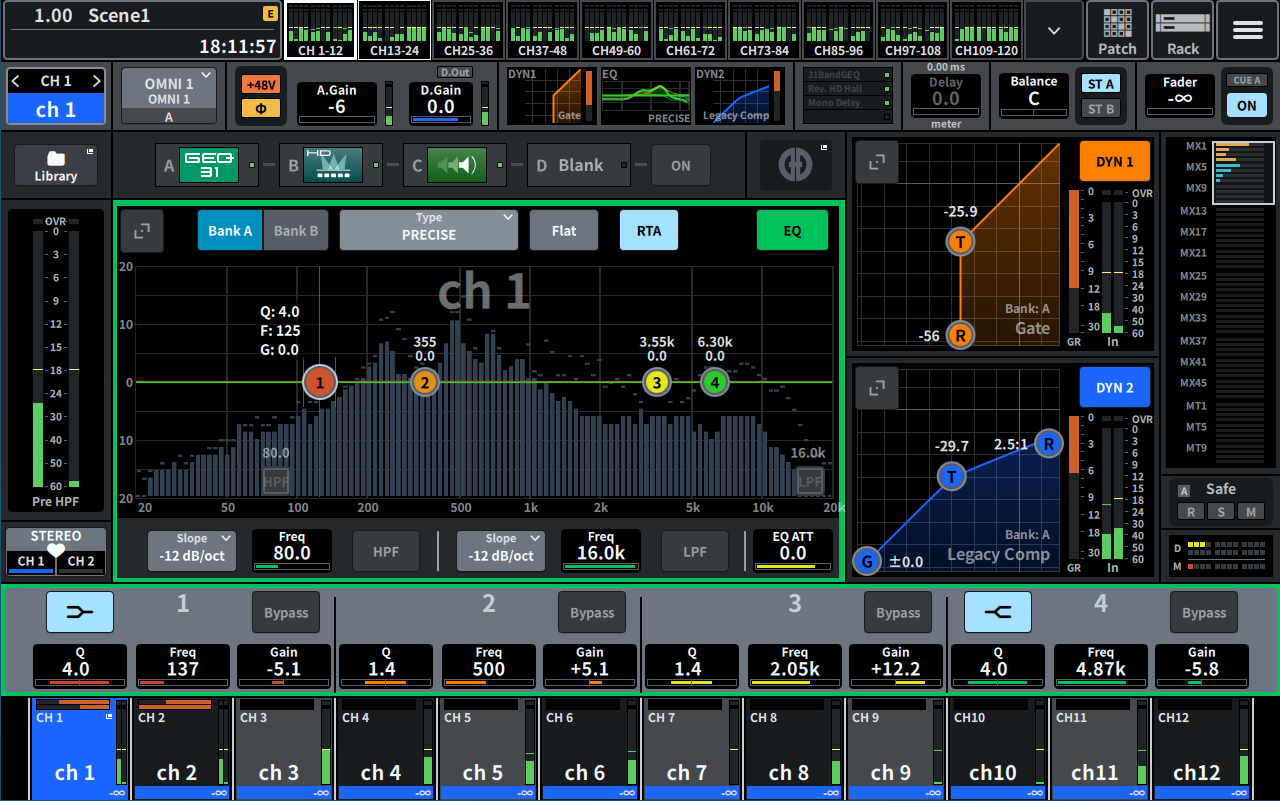Expand the meter bank chevron dropdown
Screen dimensions: 1280x801
click(x=1053, y=31)
